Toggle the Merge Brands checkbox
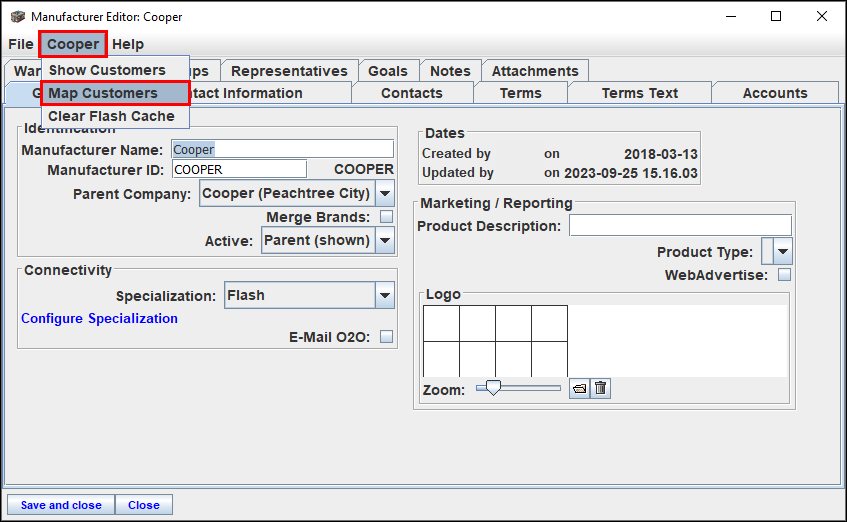This screenshot has width=847, height=522. [386, 217]
